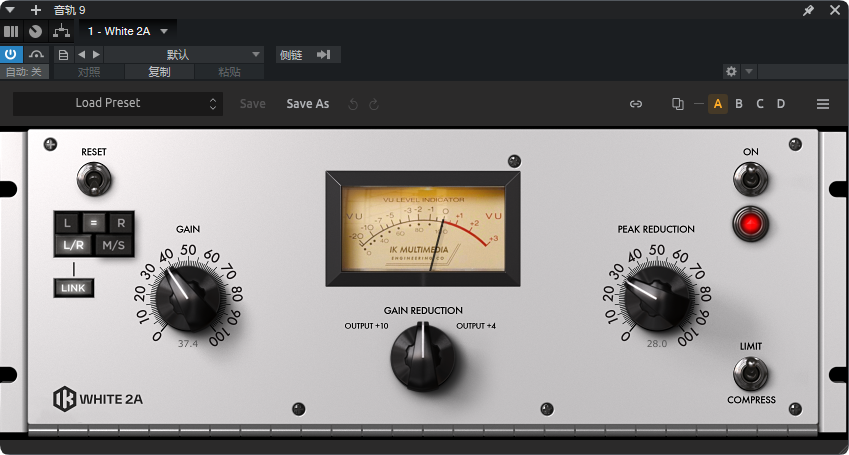Image resolution: width=849 pixels, height=455 pixels.
Task: Expand the arrow beside the gear
Action: (x=748, y=72)
